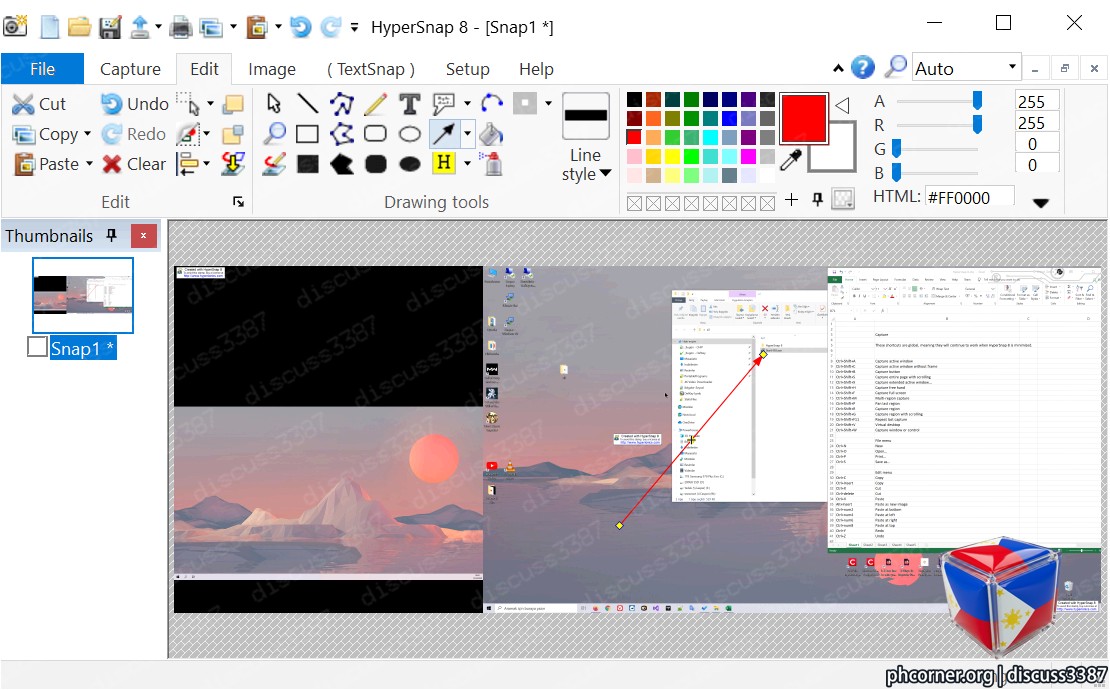Viewport: 1110px width, 690px height.
Task: Click the Undo button in Edit group
Action: (135, 104)
